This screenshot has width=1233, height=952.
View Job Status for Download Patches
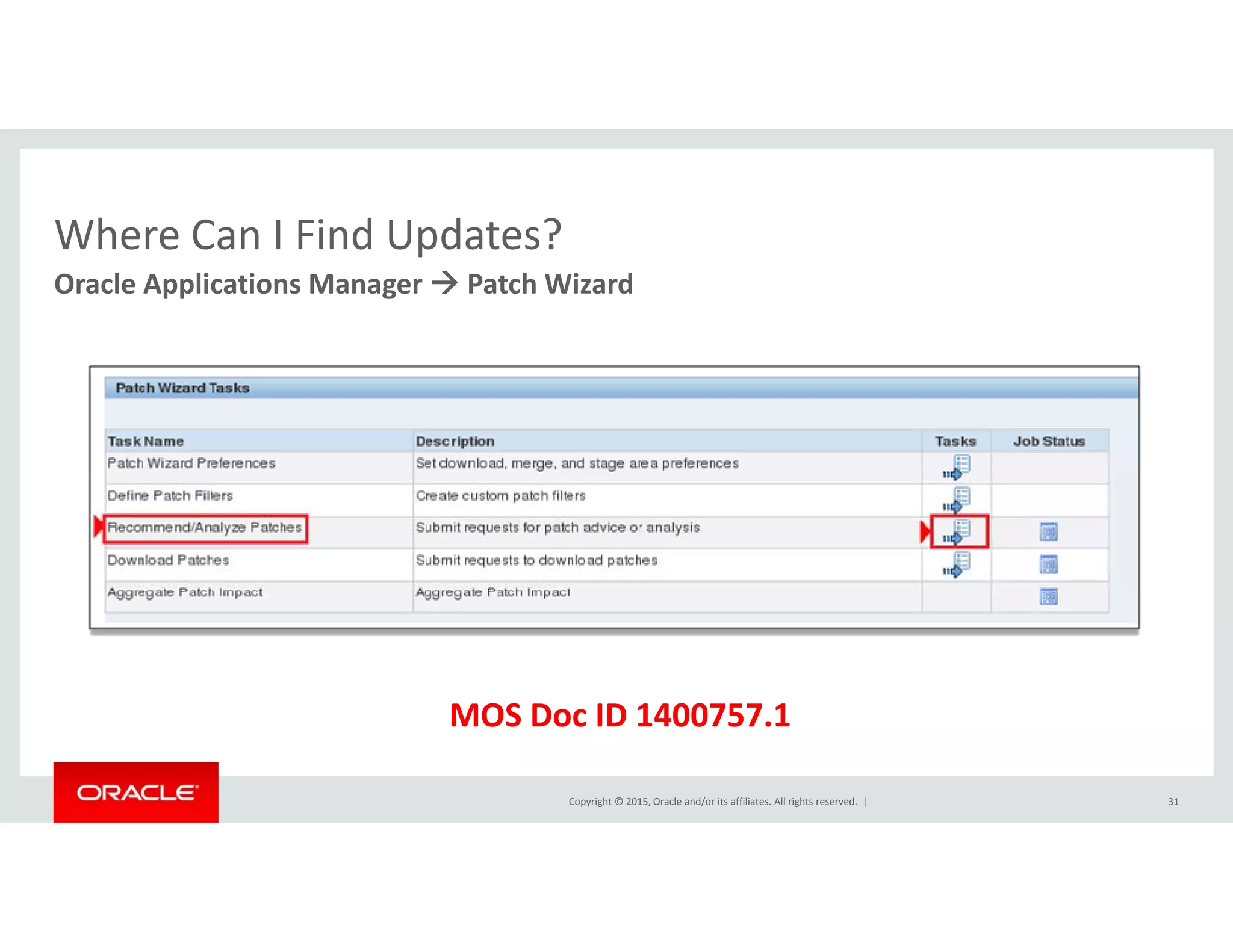(1049, 564)
